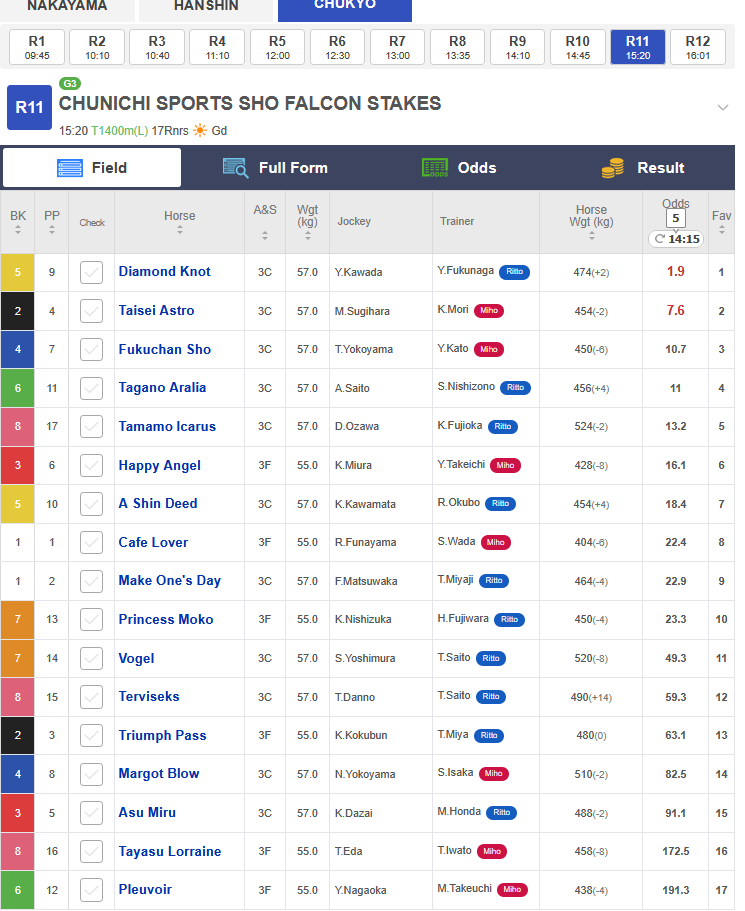Switch to the Full Form tab
Screen dimensions: 745x911
coord(275,168)
